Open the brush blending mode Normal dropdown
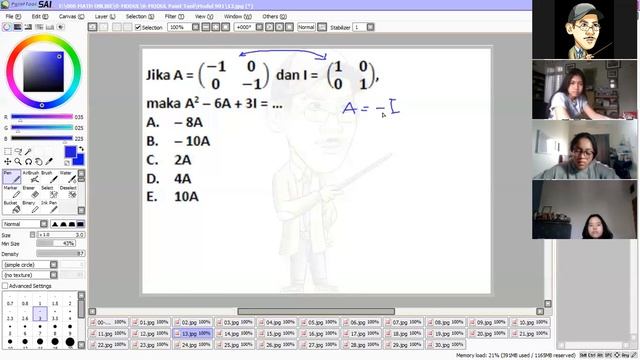The image size is (640, 360). point(44,224)
